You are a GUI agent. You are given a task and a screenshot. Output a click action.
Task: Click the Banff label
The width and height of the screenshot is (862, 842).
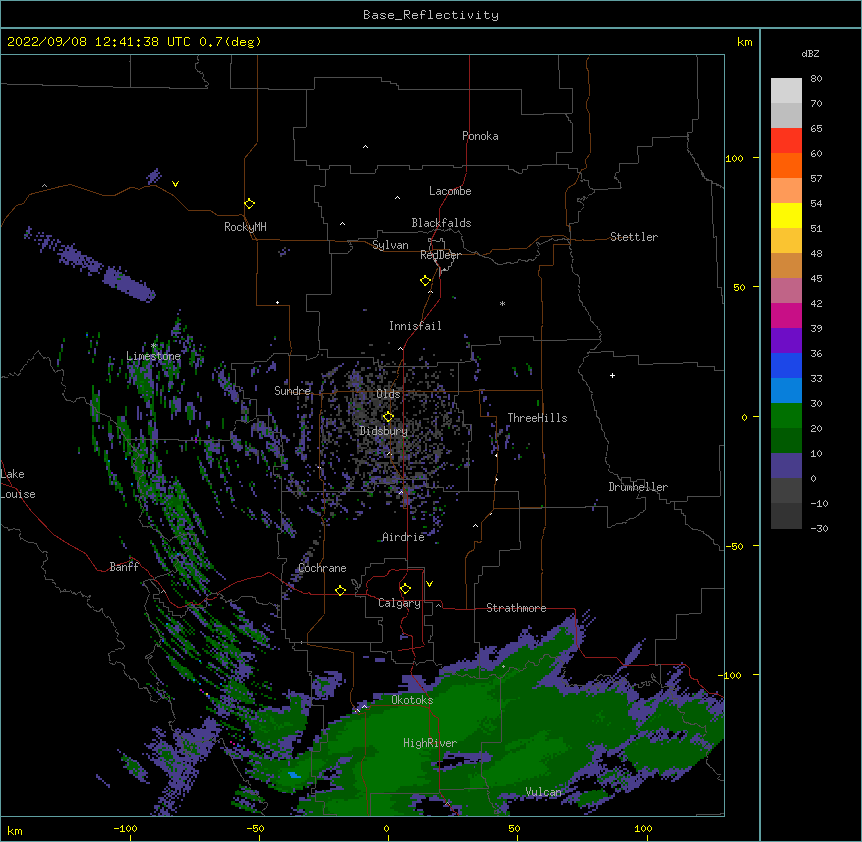pyautogui.click(x=124, y=567)
